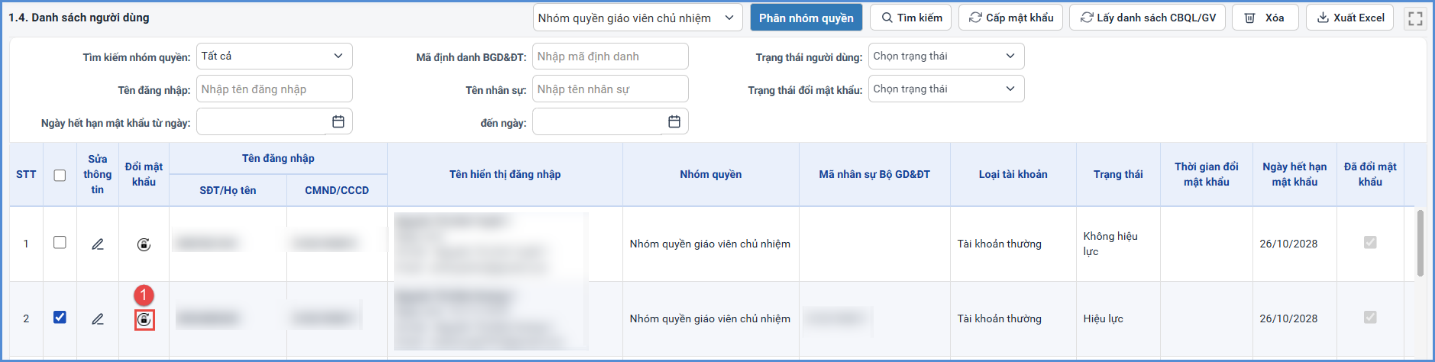Image resolution: width=1435 pixels, height=362 pixels.
Task: Untick the checkbox in row 2
Action: click(60, 318)
